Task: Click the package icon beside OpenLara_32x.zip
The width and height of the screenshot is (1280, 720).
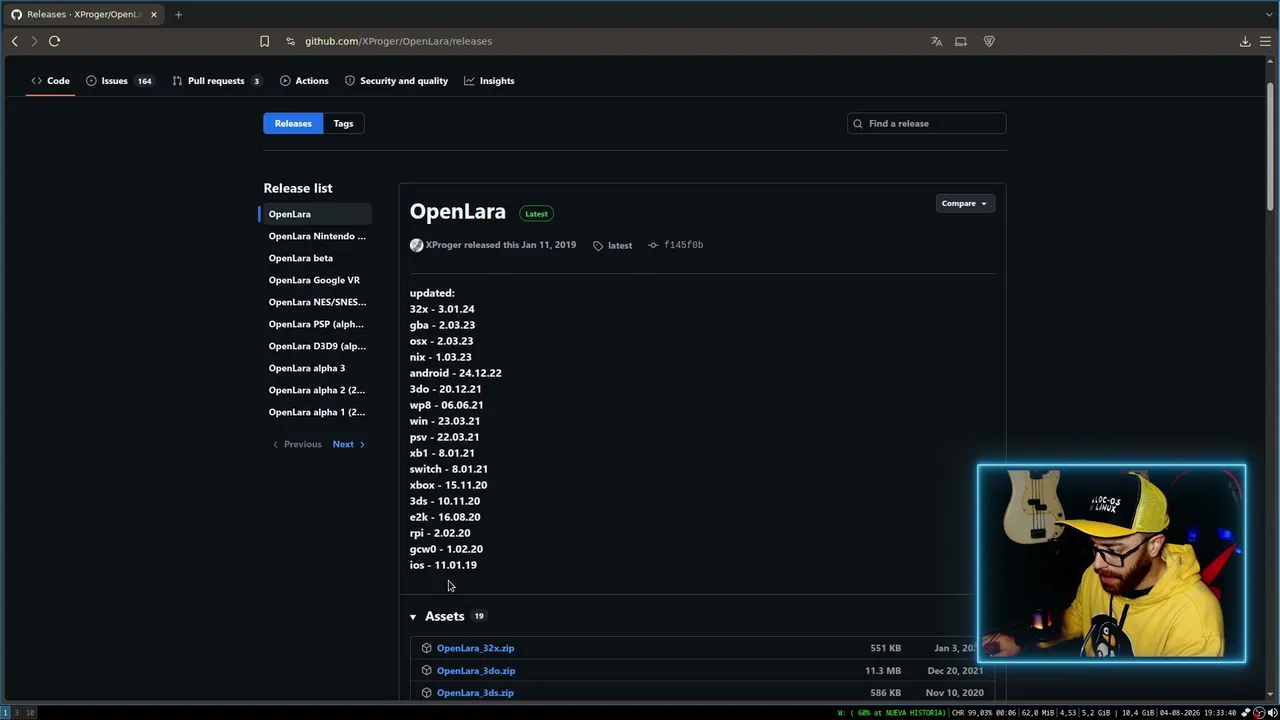Action: [x=427, y=648]
